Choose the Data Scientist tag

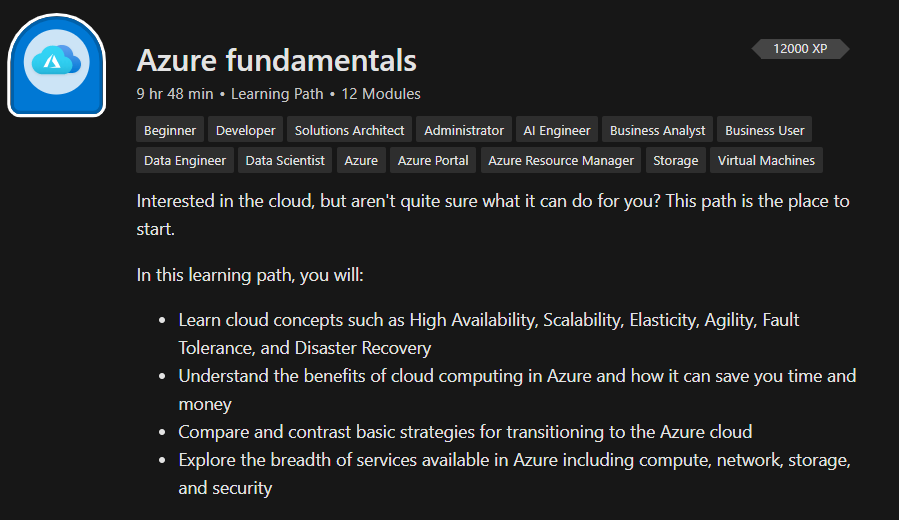285,160
